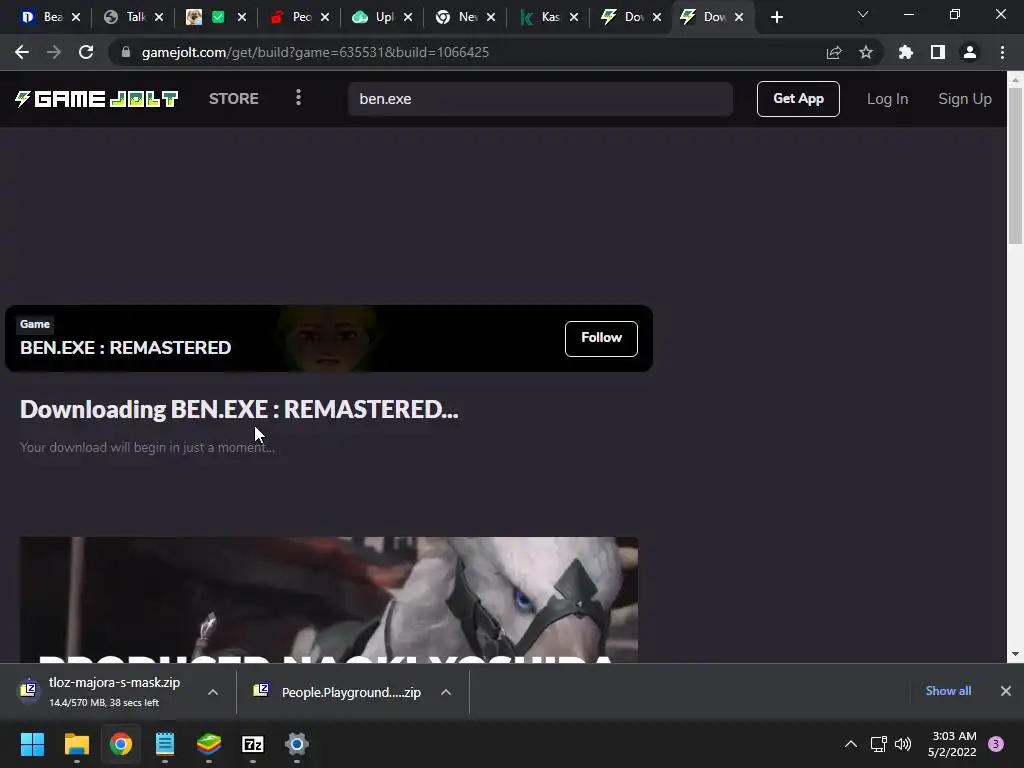Open File Explorer from taskbar
The height and width of the screenshot is (768, 1024).
pos(76,744)
